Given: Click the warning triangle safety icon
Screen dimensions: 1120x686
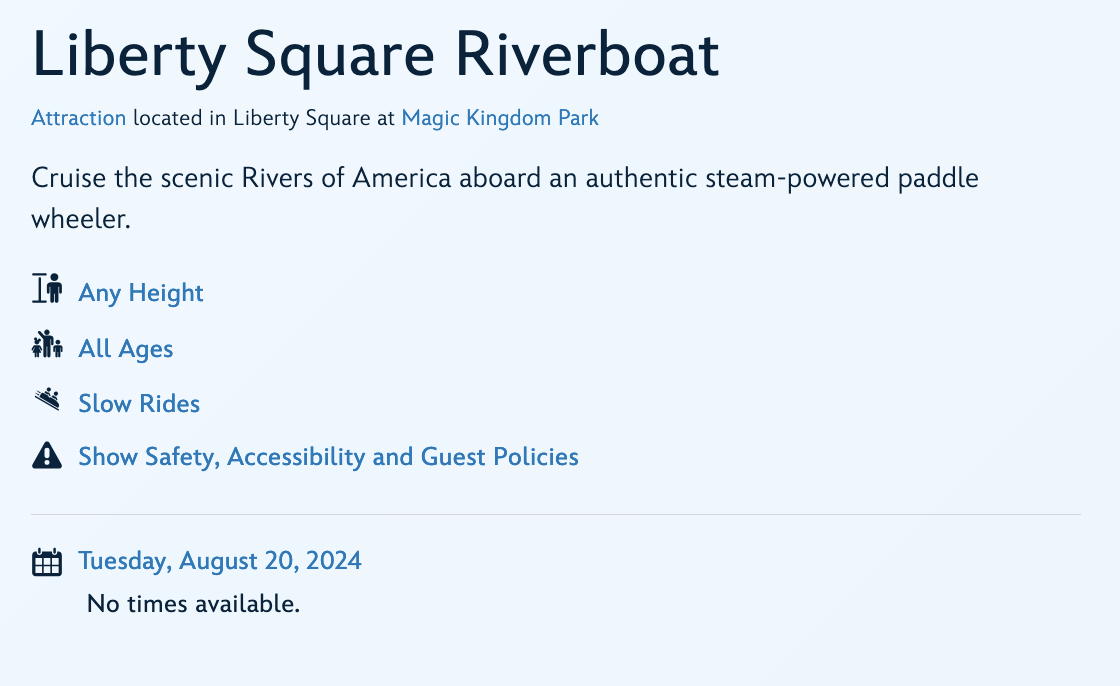Looking at the screenshot, I should click(47, 456).
